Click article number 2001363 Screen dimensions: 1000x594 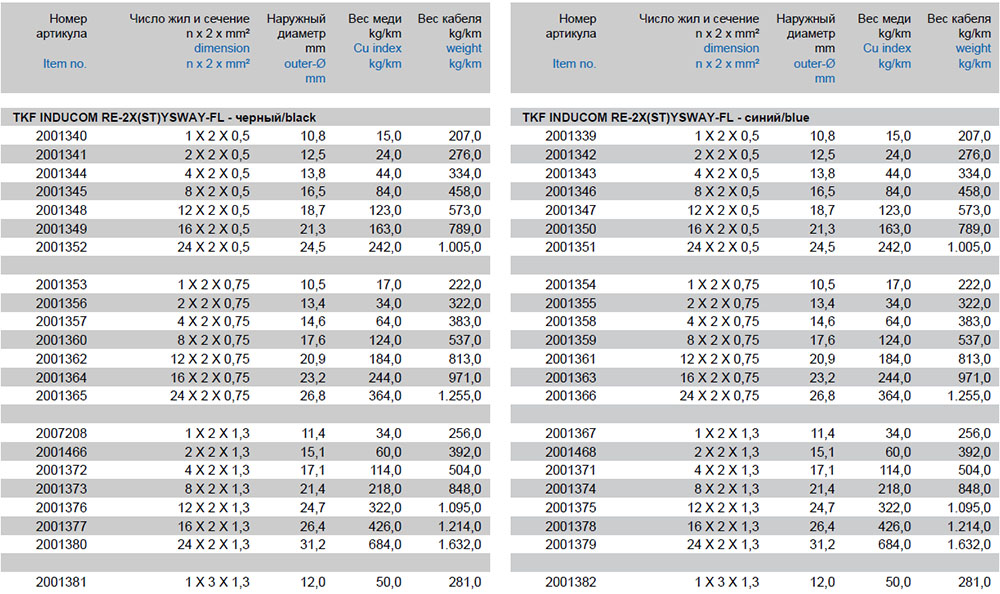pos(571,377)
